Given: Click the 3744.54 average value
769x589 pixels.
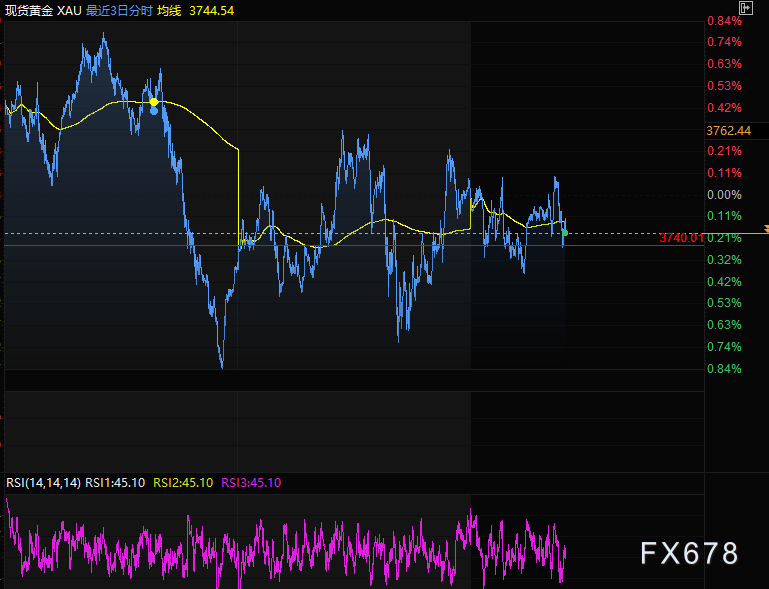Looking at the screenshot, I should click(x=212, y=9).
